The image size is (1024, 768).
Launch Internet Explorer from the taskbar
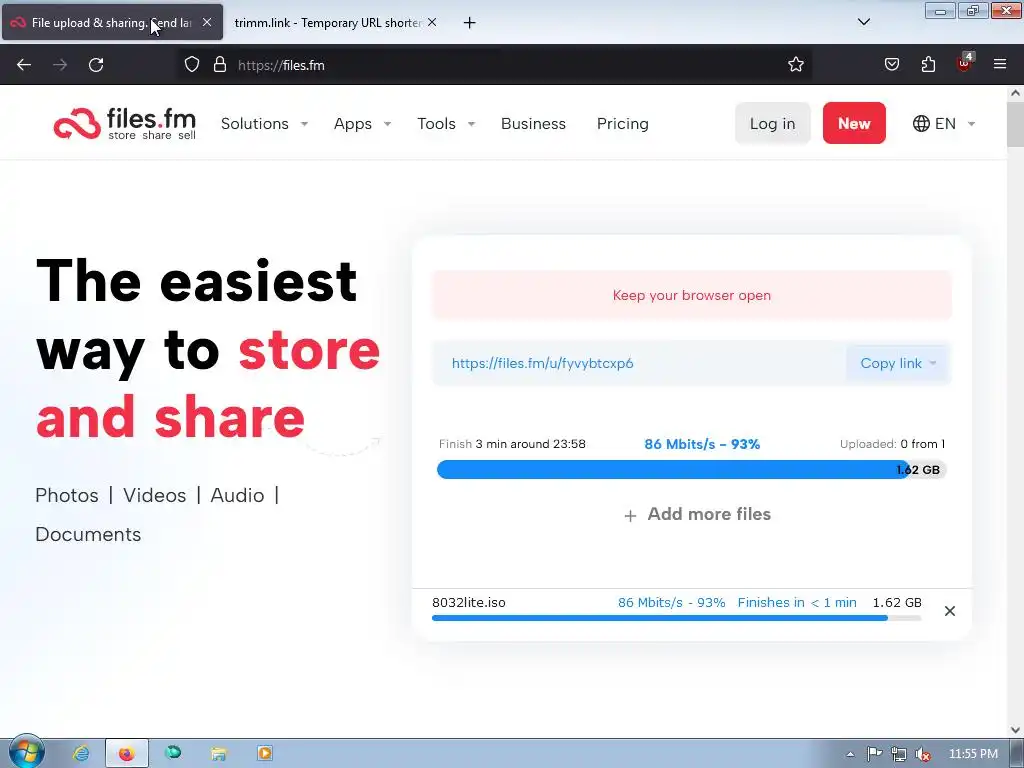81,754
